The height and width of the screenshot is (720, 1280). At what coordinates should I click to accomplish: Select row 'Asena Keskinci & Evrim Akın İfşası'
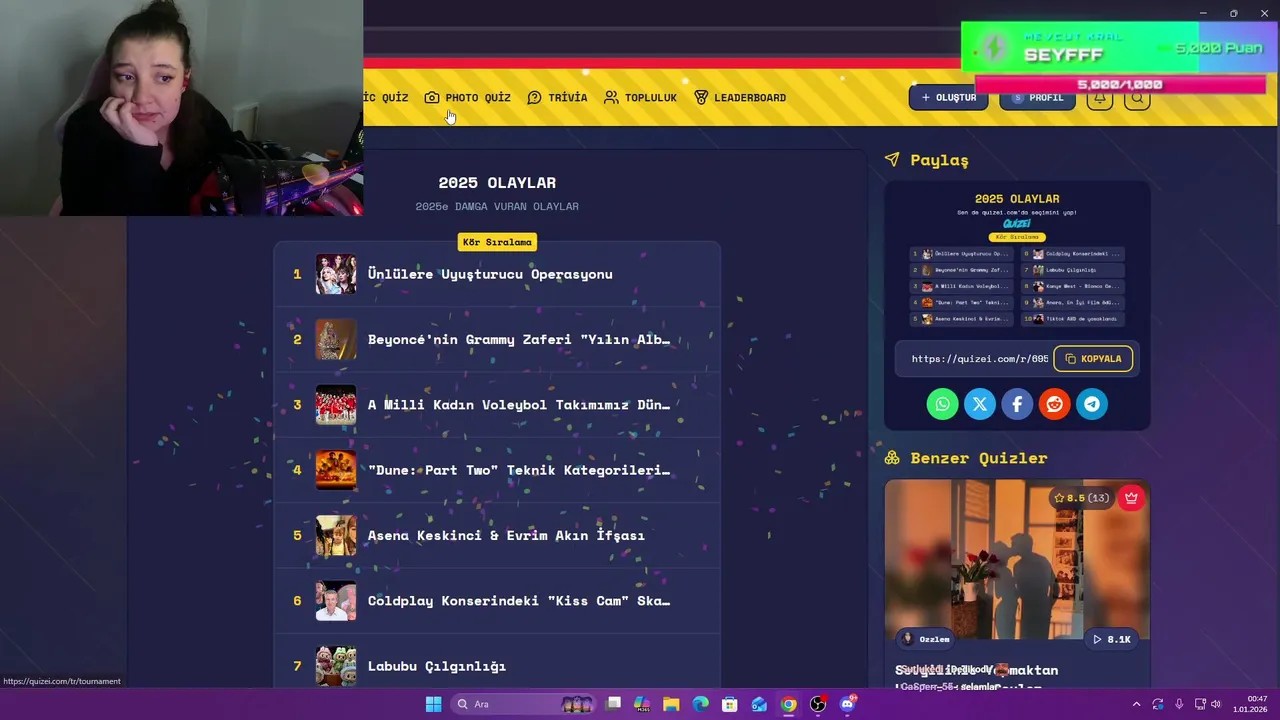tap(497, 535)
